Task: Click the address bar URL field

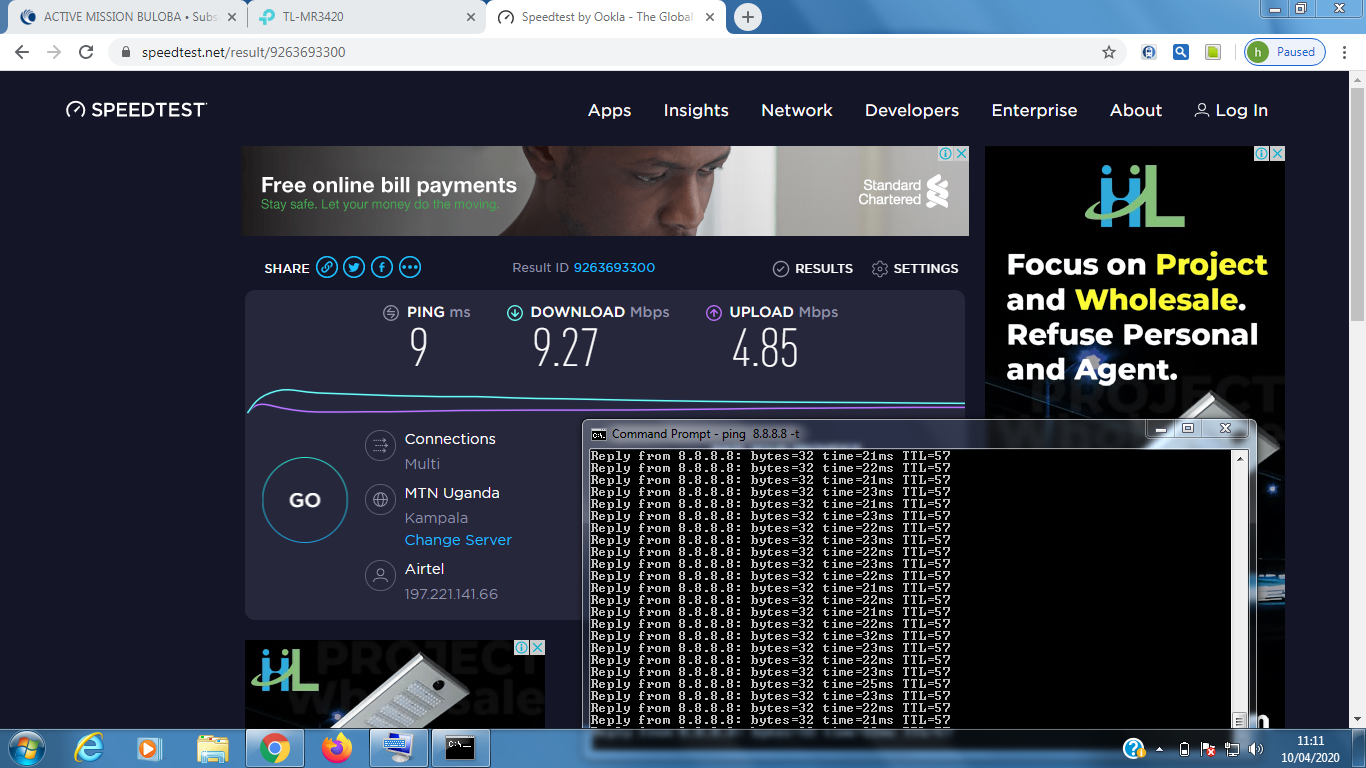Action: 600,52
